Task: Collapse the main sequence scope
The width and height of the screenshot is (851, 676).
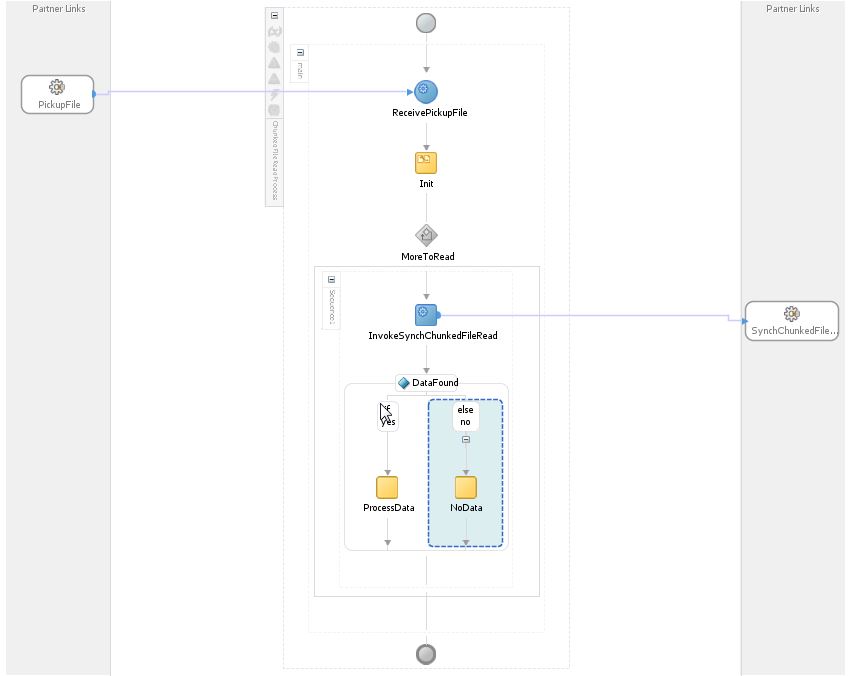Action: (x=300, y=52)
